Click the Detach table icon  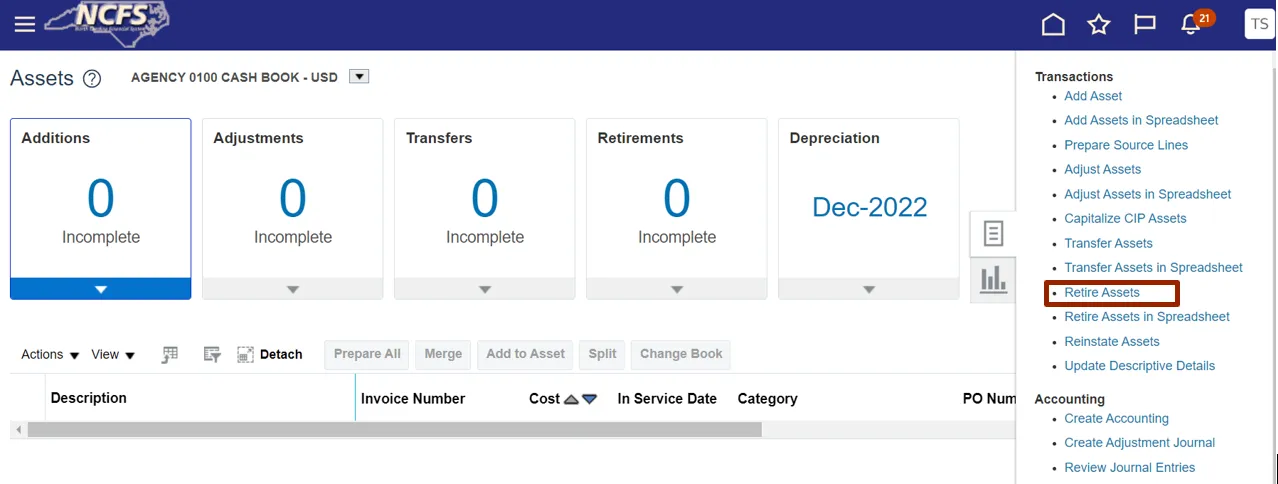[246, 354]
